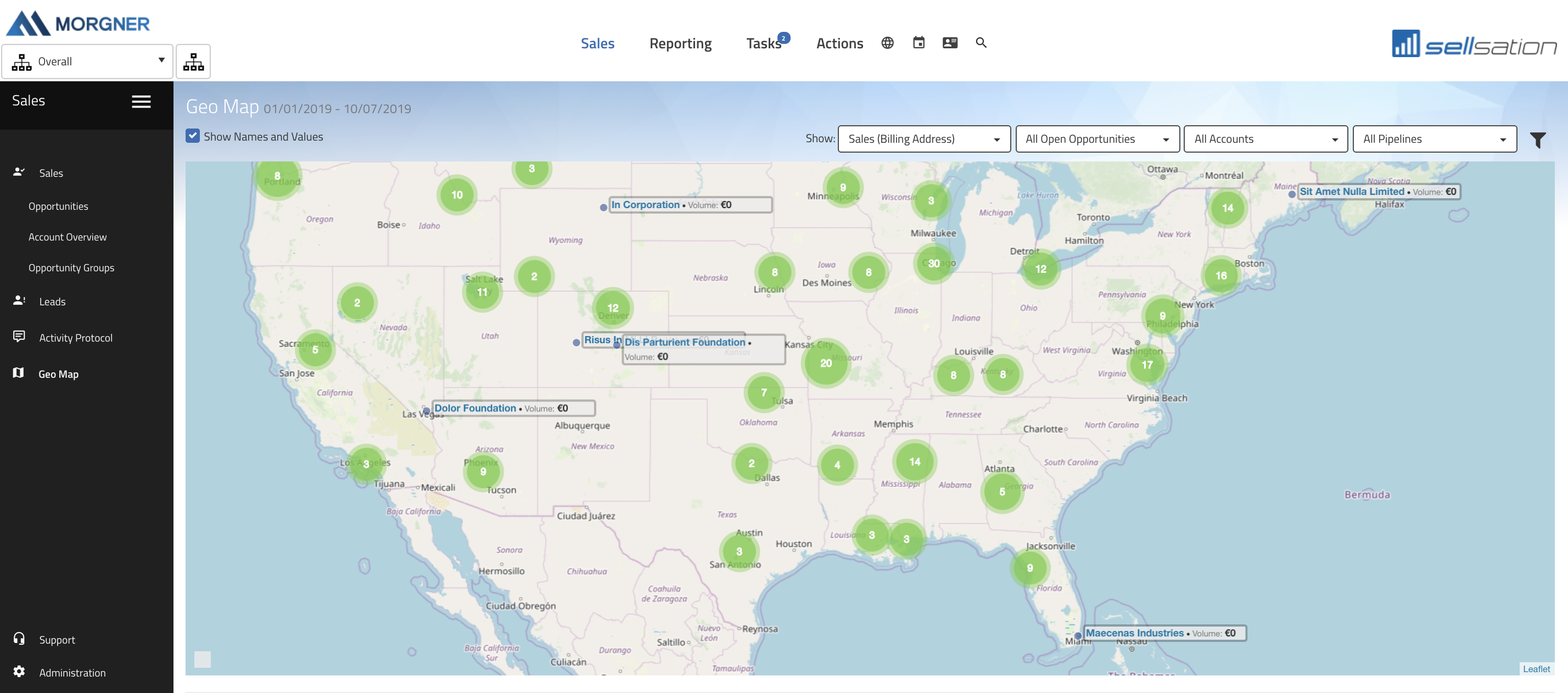This screenshot has width=1568, height=693.
Task: Open Sales (Billing Address) dropdown
Action: coord(923,139)
